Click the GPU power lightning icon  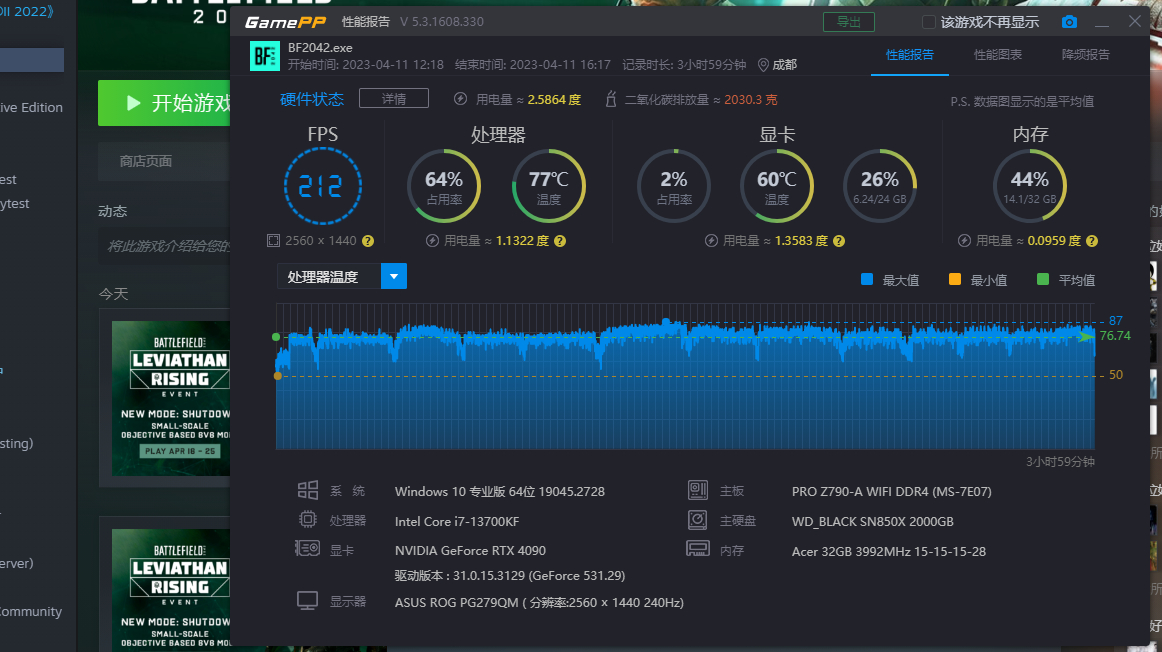(711, 241)
